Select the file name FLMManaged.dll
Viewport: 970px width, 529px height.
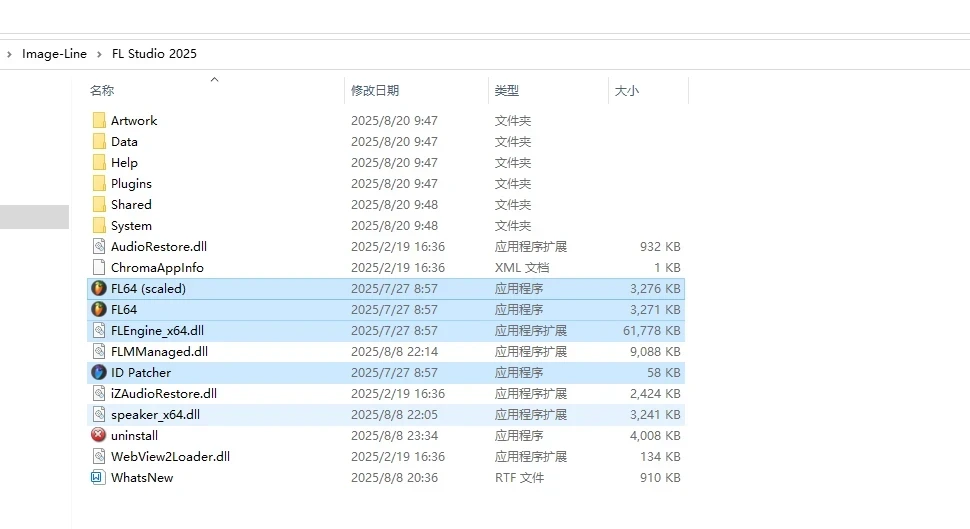coord(160,351)
